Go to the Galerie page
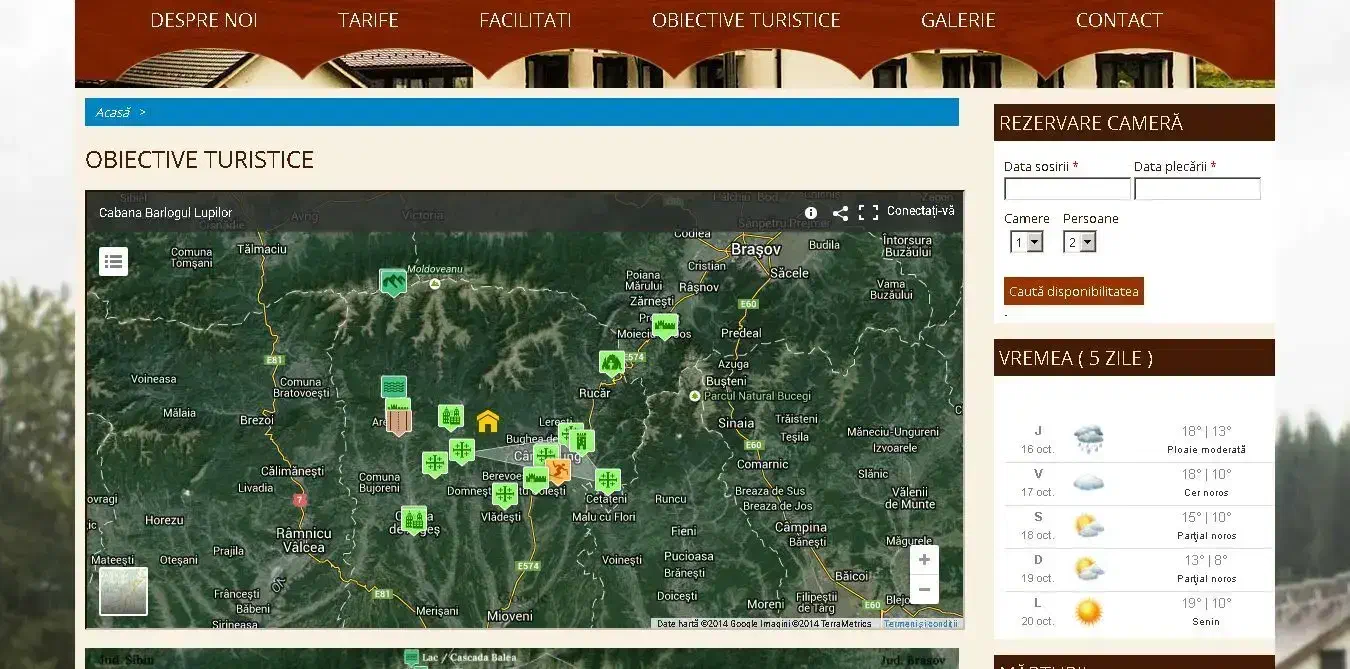The image size is (1350, 669). tap(958, 20)
